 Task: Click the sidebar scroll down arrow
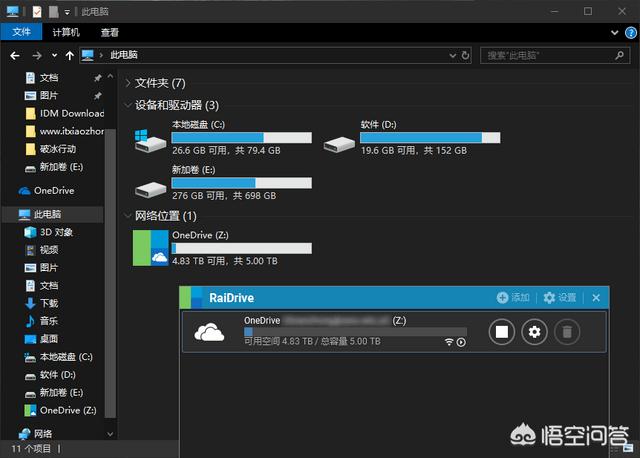pyautogui.click(x=110, y=434)
